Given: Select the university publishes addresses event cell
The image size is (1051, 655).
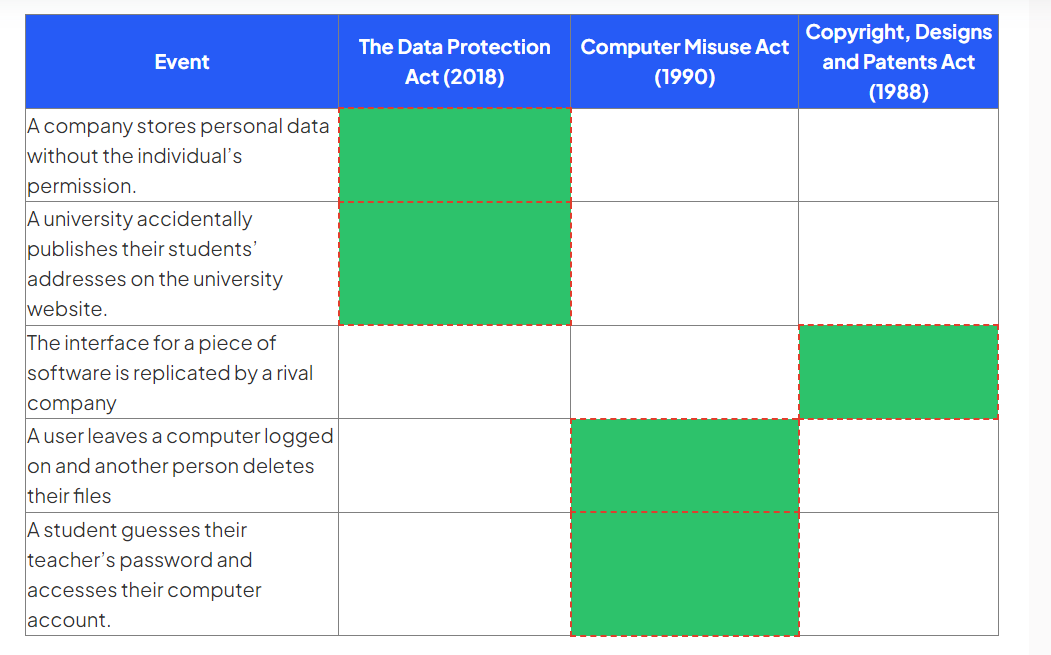Looking at the screenshot, I should tap(182, 264).
